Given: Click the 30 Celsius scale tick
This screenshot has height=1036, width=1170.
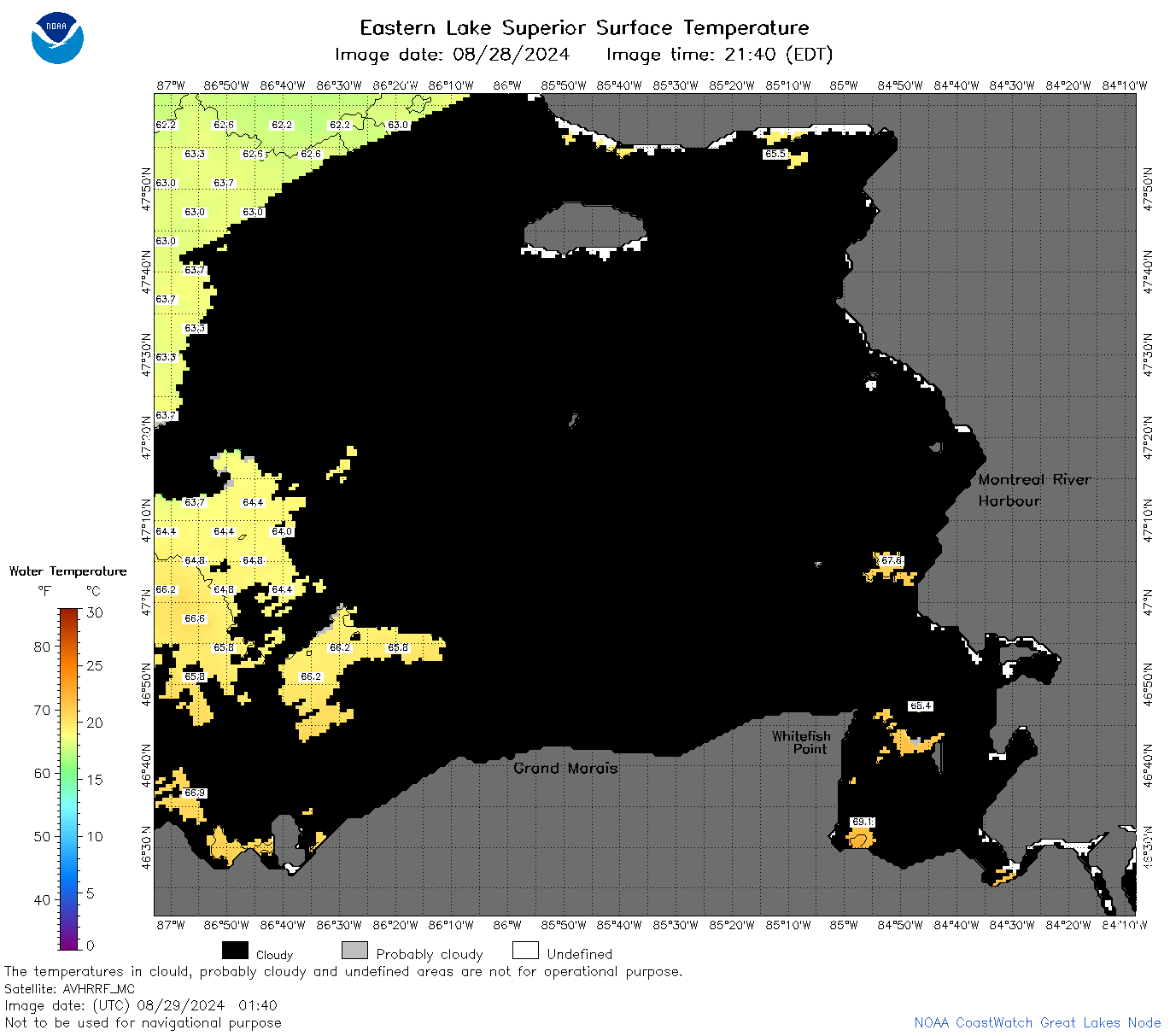Looking at the screenshot, I should click(x=95, y=612).
